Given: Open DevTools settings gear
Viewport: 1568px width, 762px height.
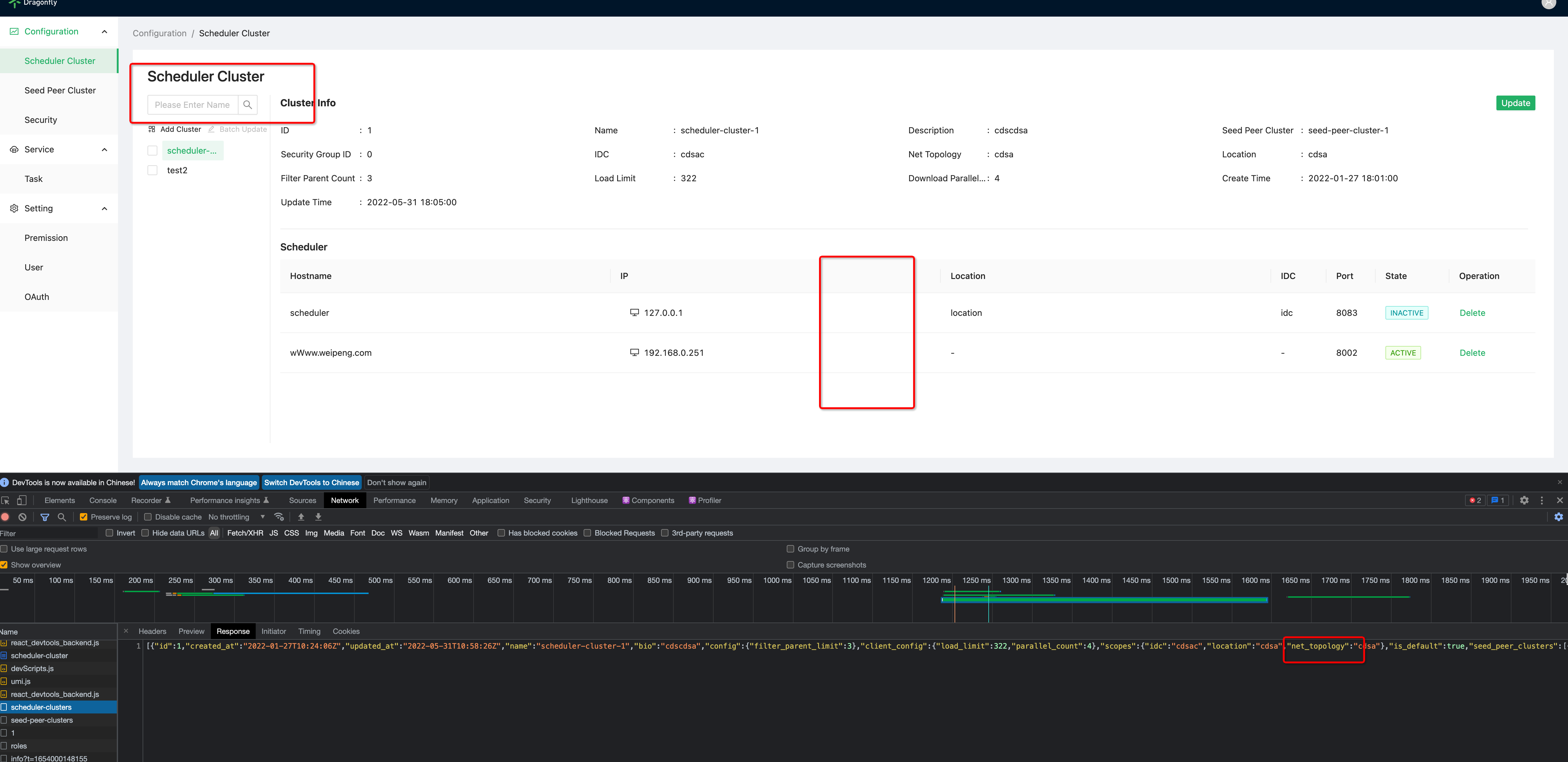Looking at the screenshot, I should (1525, 500).
